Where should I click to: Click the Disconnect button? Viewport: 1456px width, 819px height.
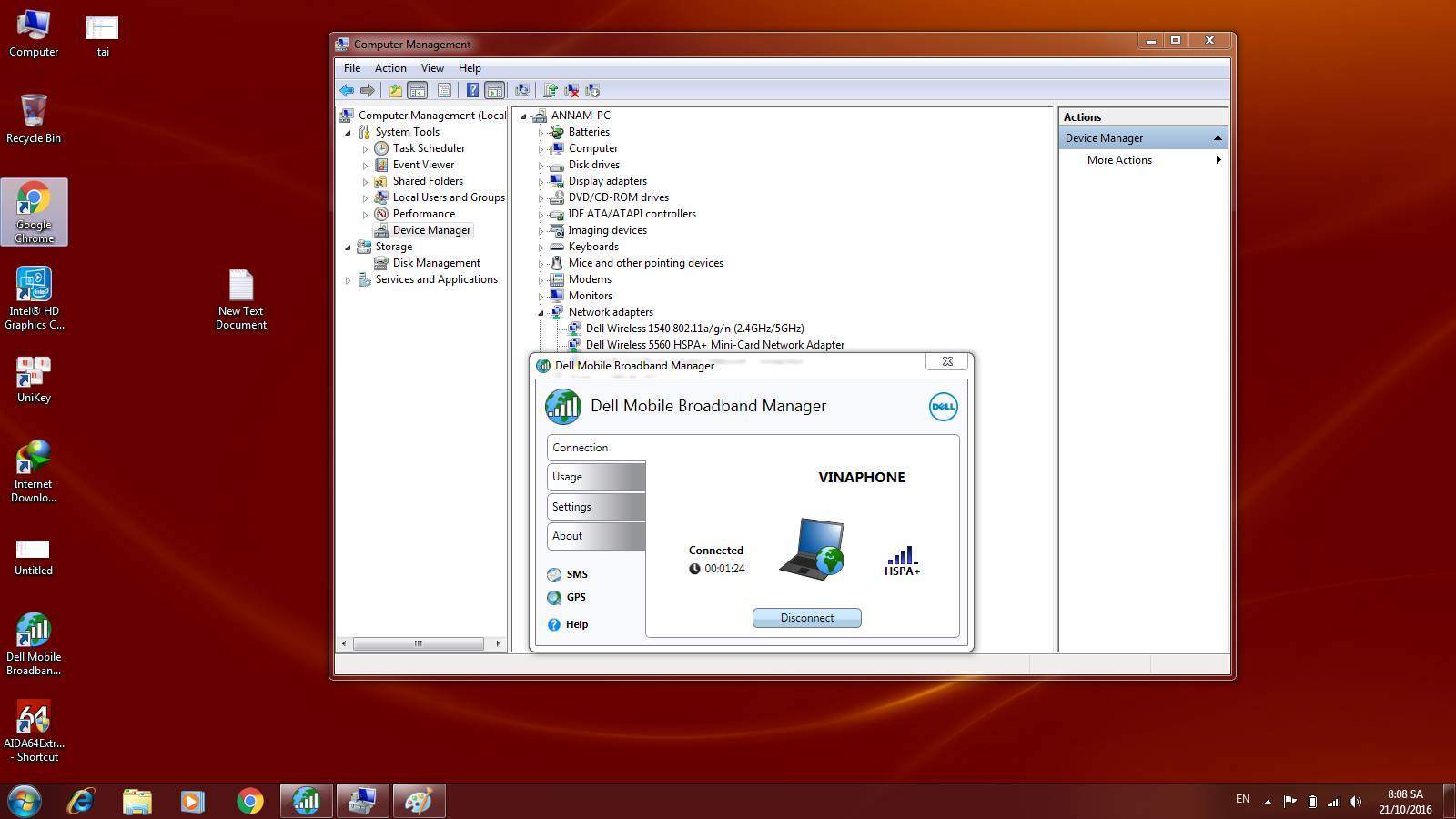point(806,618)
